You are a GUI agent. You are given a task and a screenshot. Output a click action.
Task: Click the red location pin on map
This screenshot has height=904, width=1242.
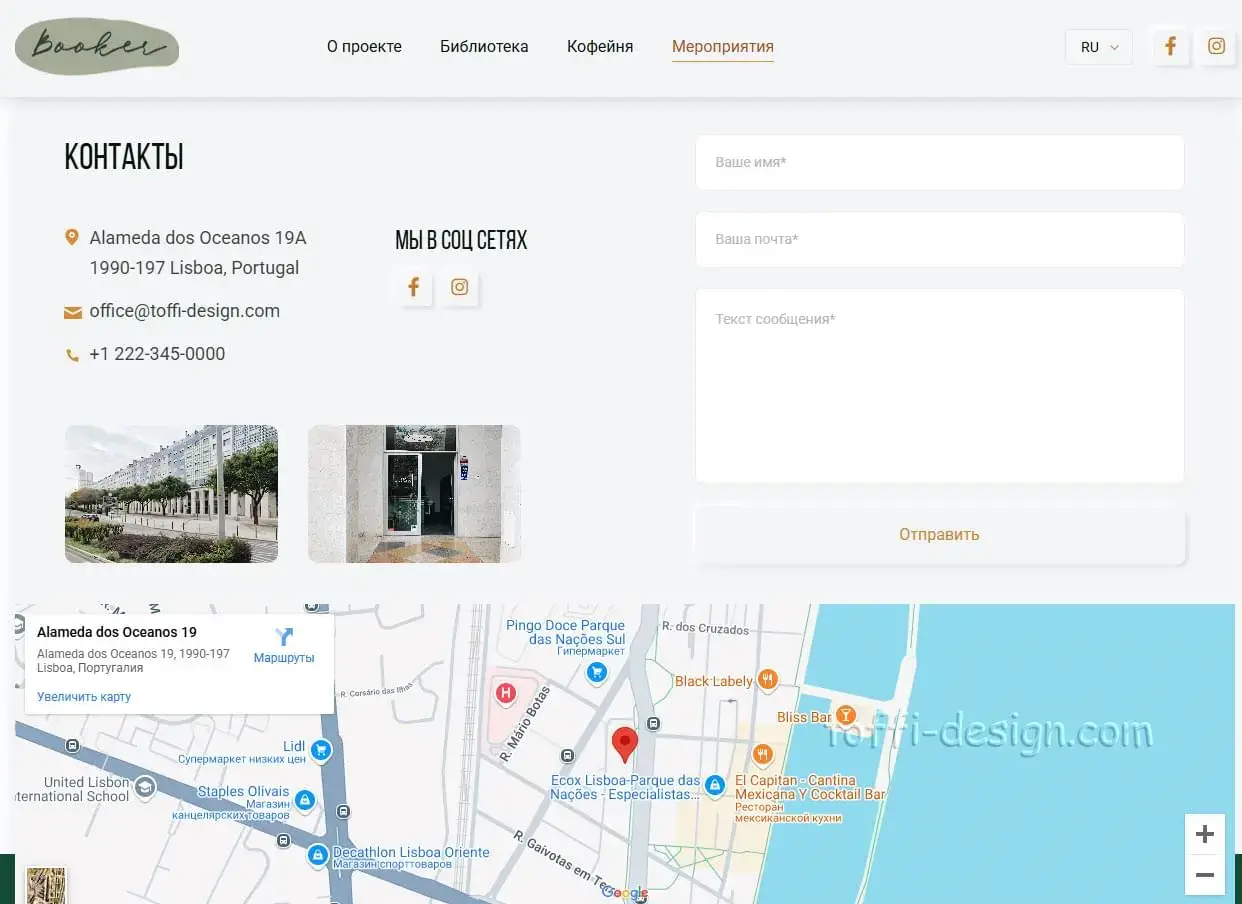625,744
